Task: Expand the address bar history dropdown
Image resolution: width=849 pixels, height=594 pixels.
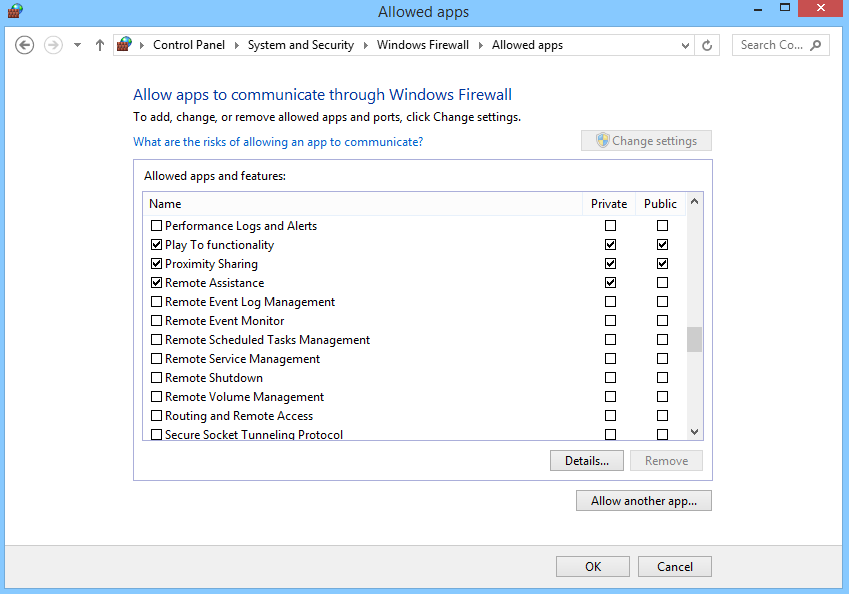Action: (x=685, y=45)
